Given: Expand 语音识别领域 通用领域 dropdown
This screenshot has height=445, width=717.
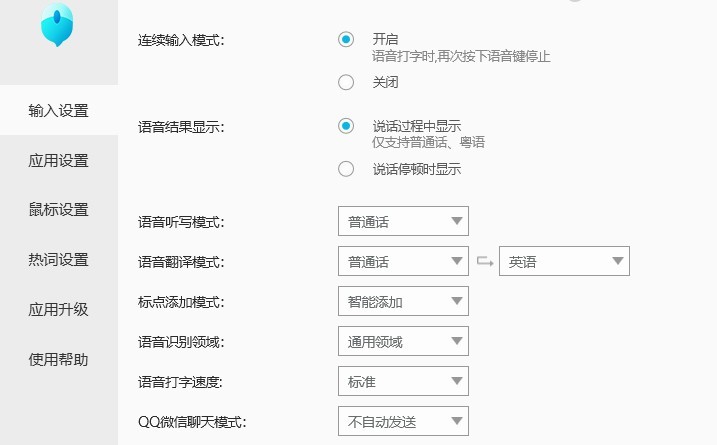Looking at the screenshot, I should pyautogui.click(x=403, y=342).
